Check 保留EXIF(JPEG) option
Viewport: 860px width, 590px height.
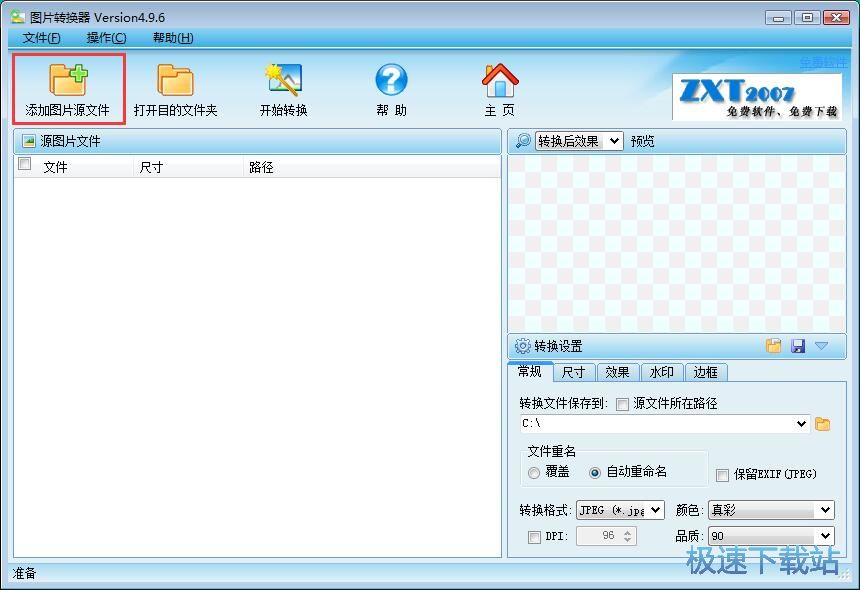pos(722,474)
